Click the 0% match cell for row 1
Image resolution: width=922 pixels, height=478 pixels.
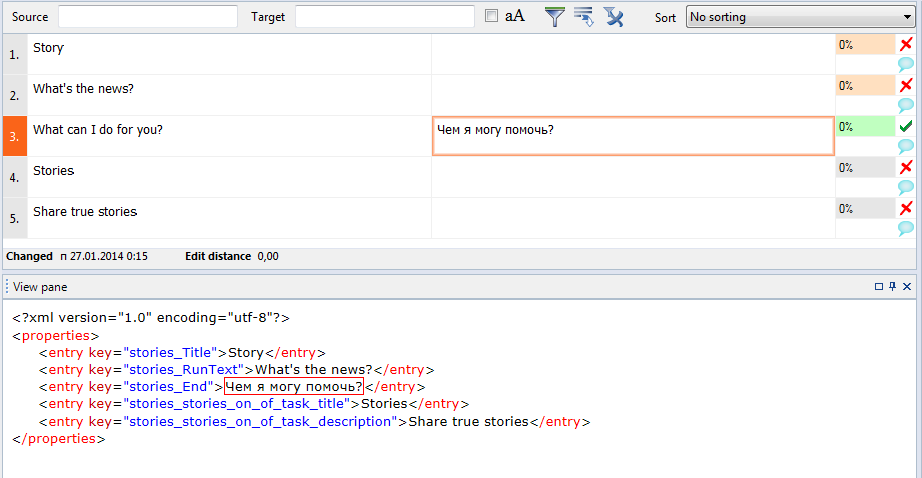point(865,45)
